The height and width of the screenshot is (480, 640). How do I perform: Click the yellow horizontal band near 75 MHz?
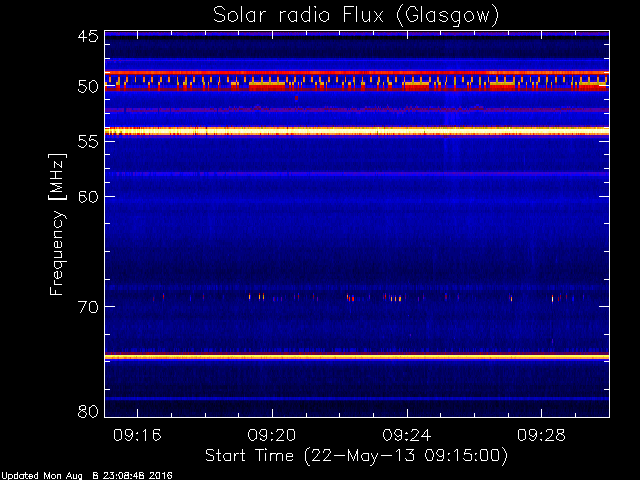pyautogui.click(x=357, y=357)
